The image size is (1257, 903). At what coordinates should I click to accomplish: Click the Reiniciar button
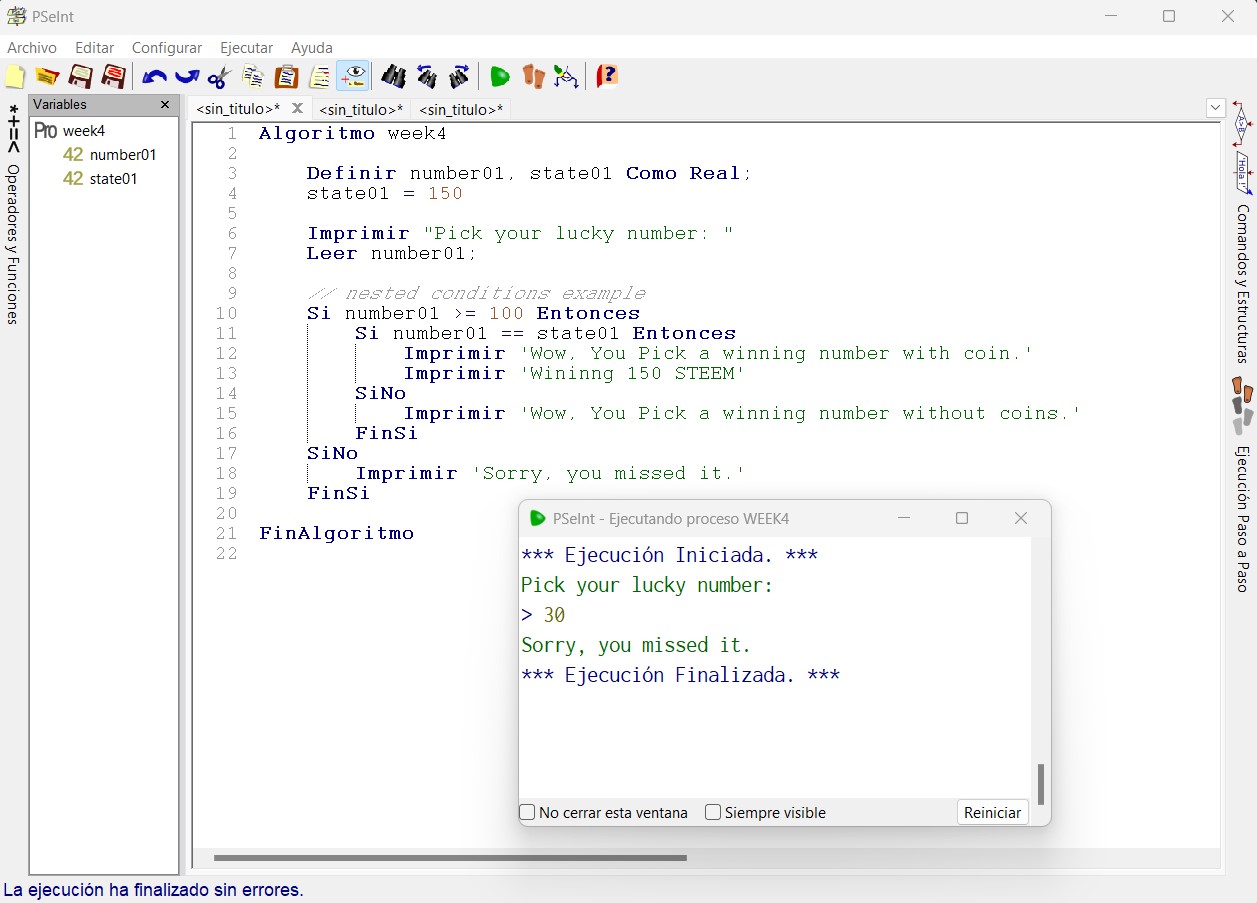coord(992,812)
